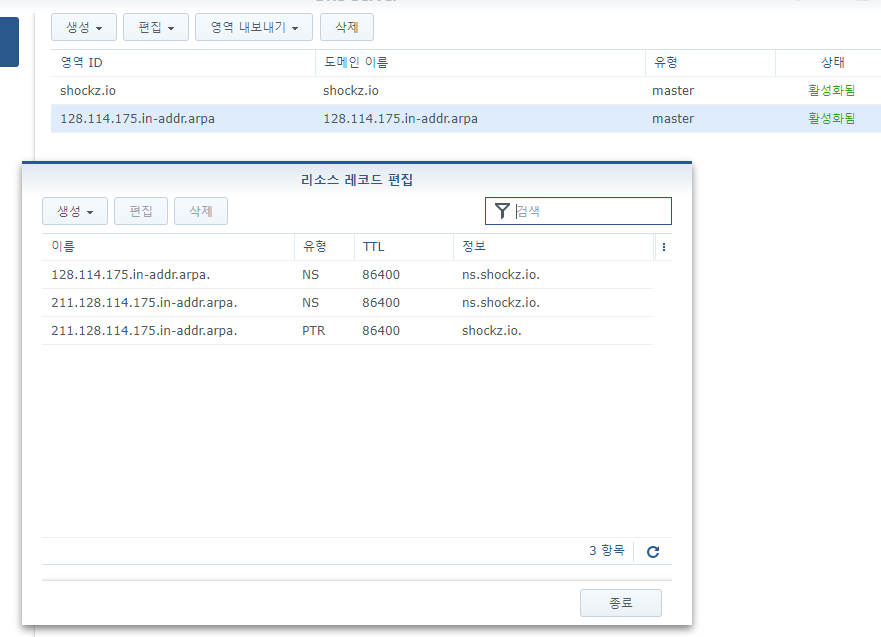Select the 128.114.175.in-addr.arpa zone row

[x=300, y=119]
